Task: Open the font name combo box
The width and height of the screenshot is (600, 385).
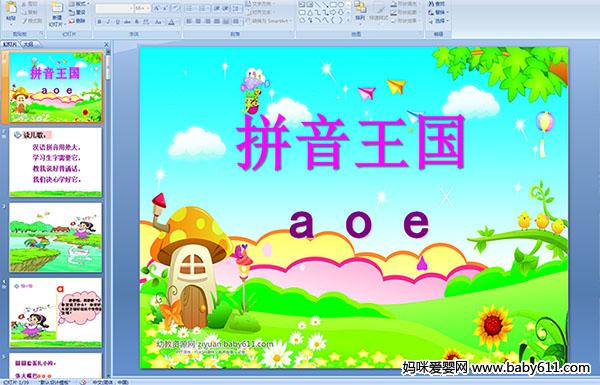Action: (x=114, y=8)
